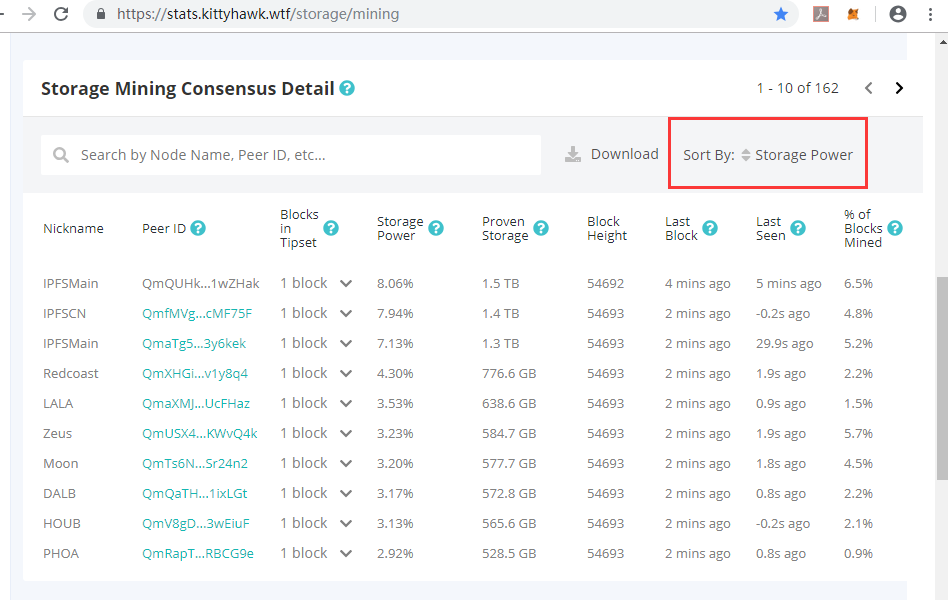The width and height of the screenshot is (948, 600).
Task: Go to next page of results
Action: coord(899,88)
